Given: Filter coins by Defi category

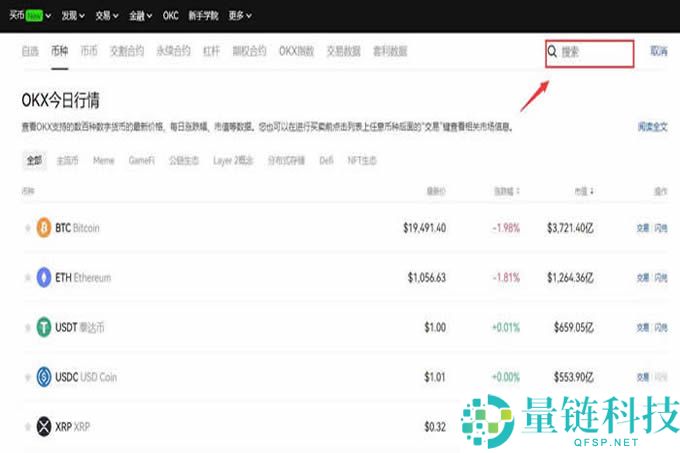Looking at the screenshot, I should click(326, 160).
